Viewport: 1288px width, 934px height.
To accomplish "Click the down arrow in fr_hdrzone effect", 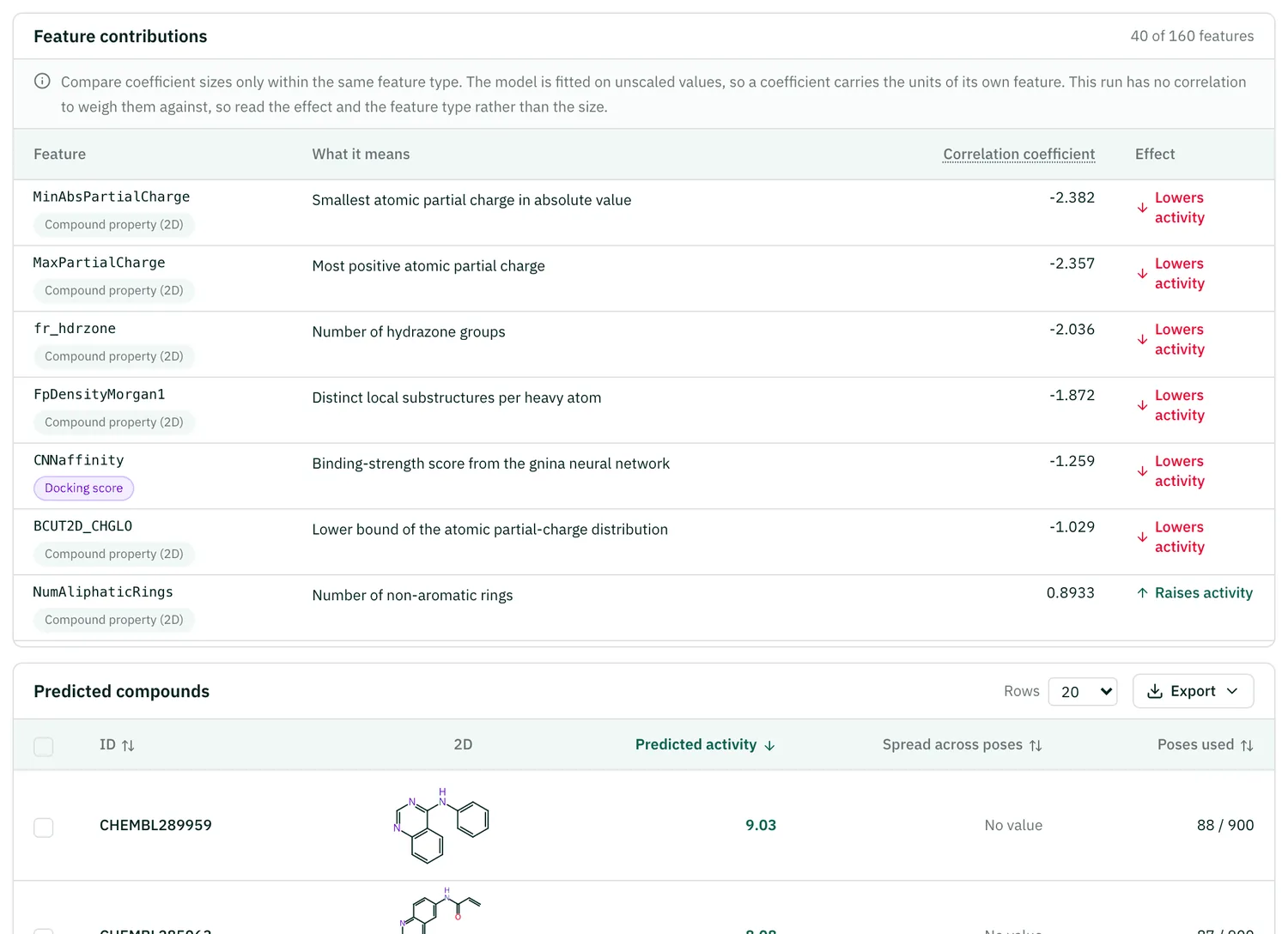I will (1142, 339).
